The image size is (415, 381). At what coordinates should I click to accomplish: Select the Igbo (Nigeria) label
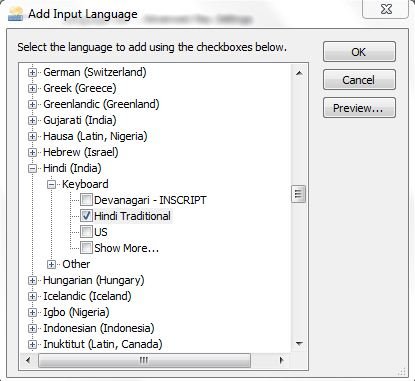(76, 312)
